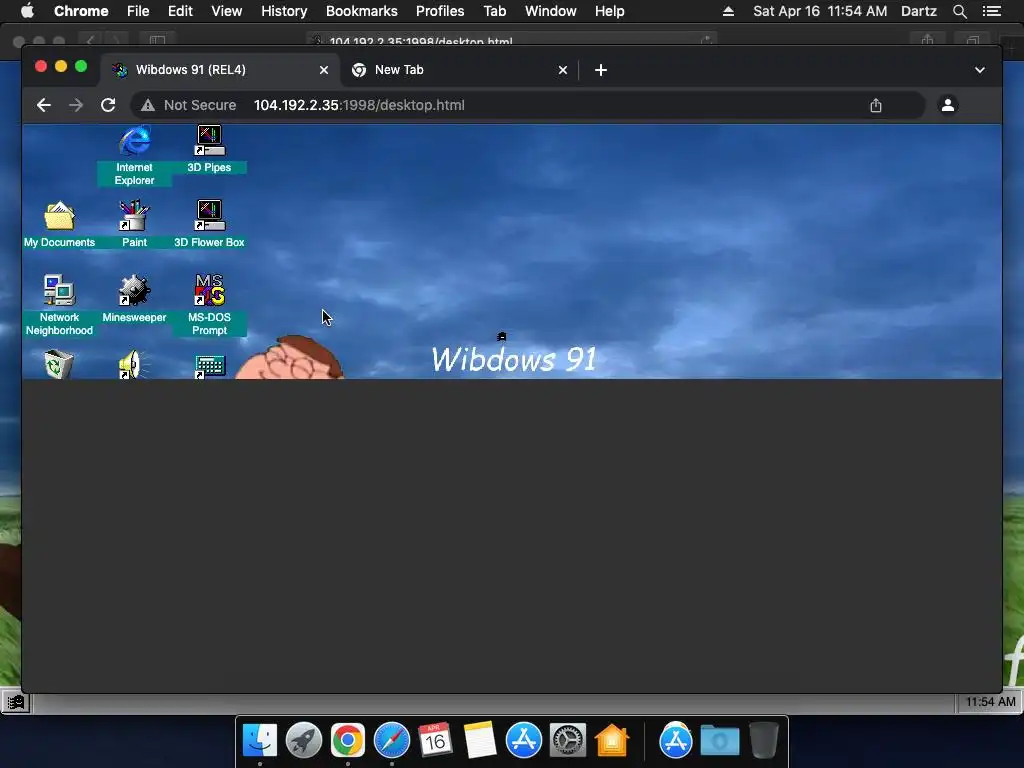Open the File menu
1024x768 pixels.
pyautogui.click(x=138, y=11)
